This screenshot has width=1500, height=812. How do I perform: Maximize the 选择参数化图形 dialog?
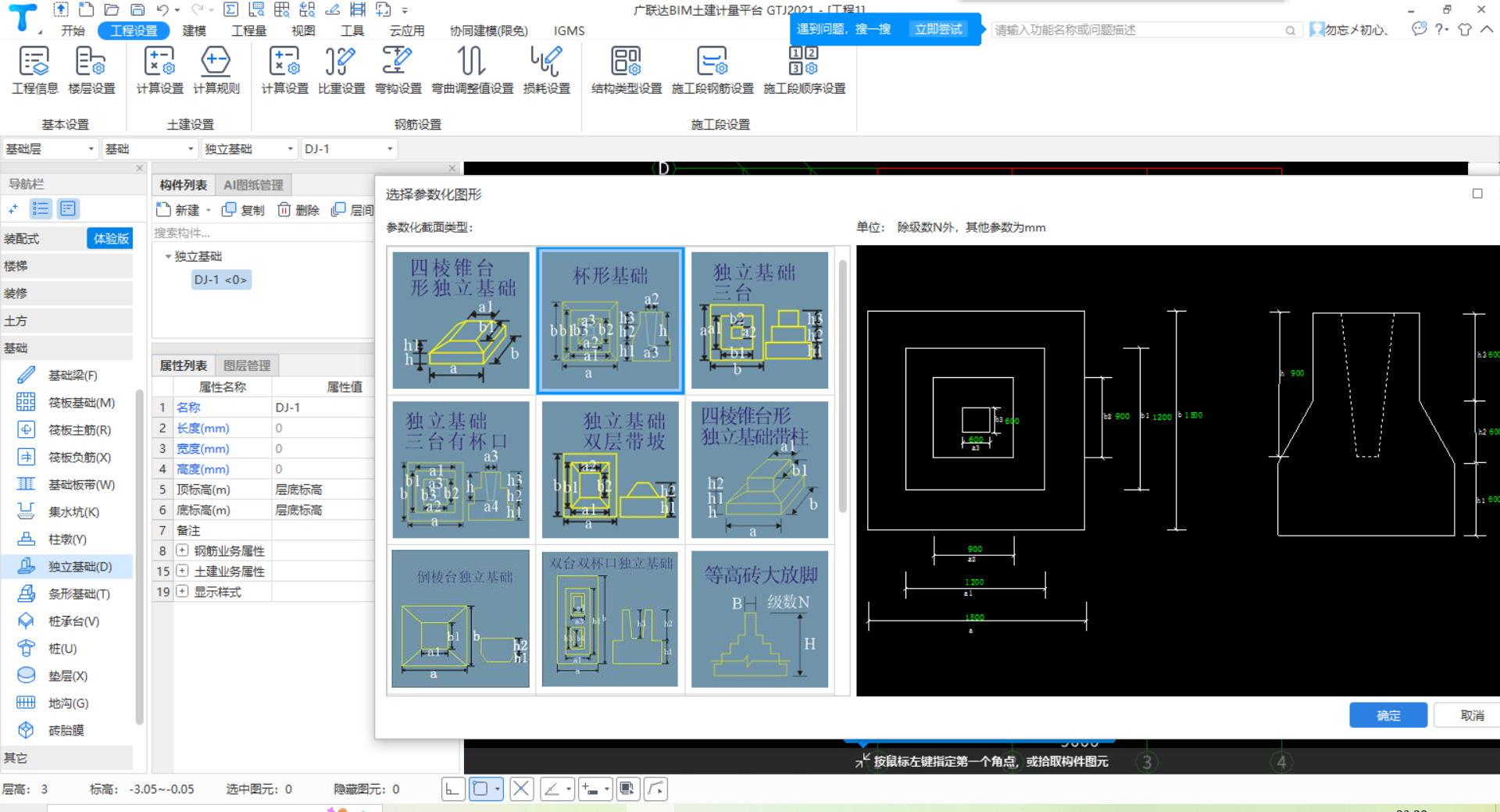point(1477,194)
